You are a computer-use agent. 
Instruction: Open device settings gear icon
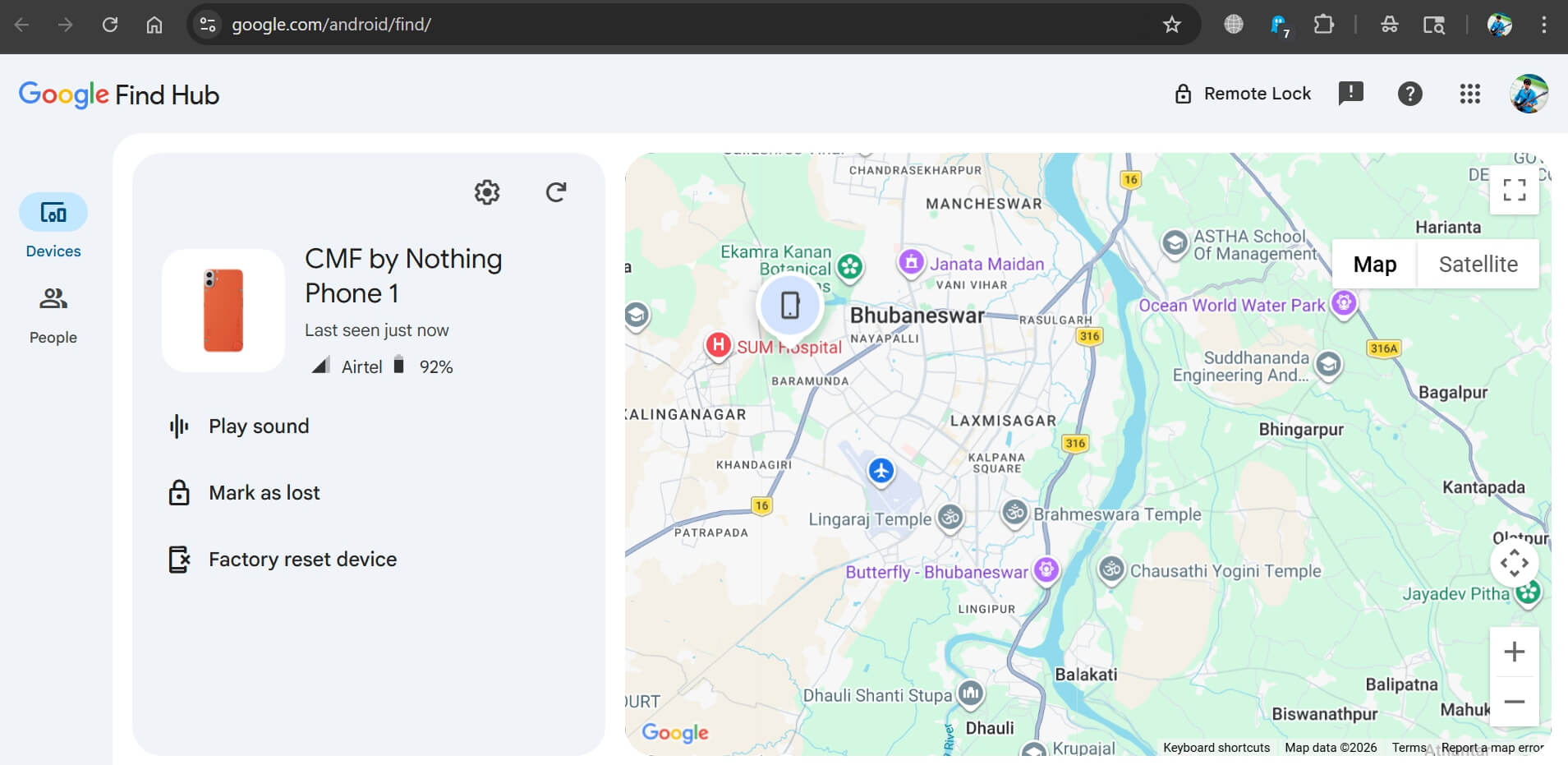pos(487,192)
